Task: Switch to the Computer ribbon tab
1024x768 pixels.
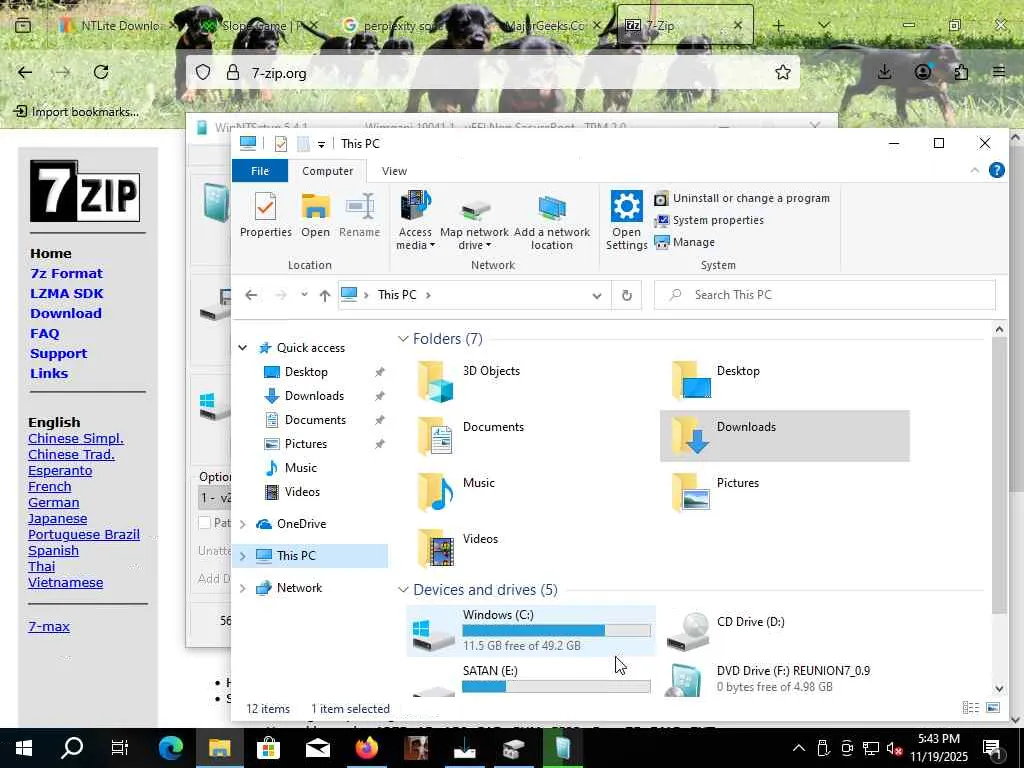Action: 327,171
